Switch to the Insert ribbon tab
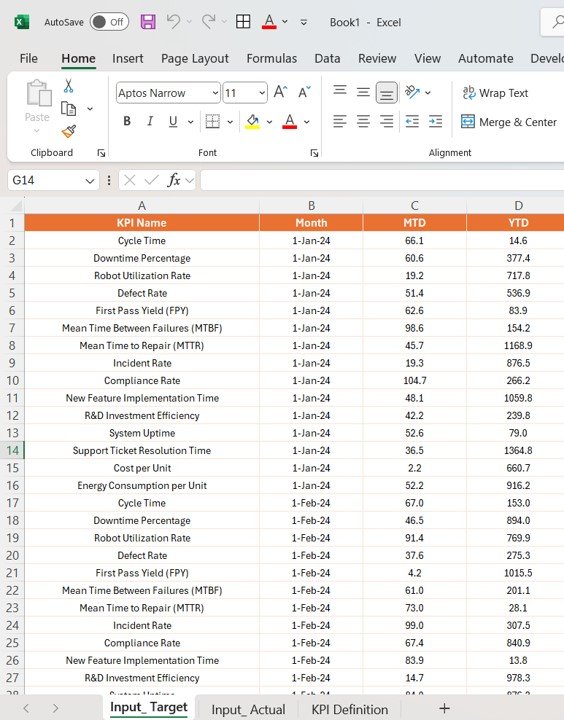This screenshot has height=720, width=564. click(128, 58)
